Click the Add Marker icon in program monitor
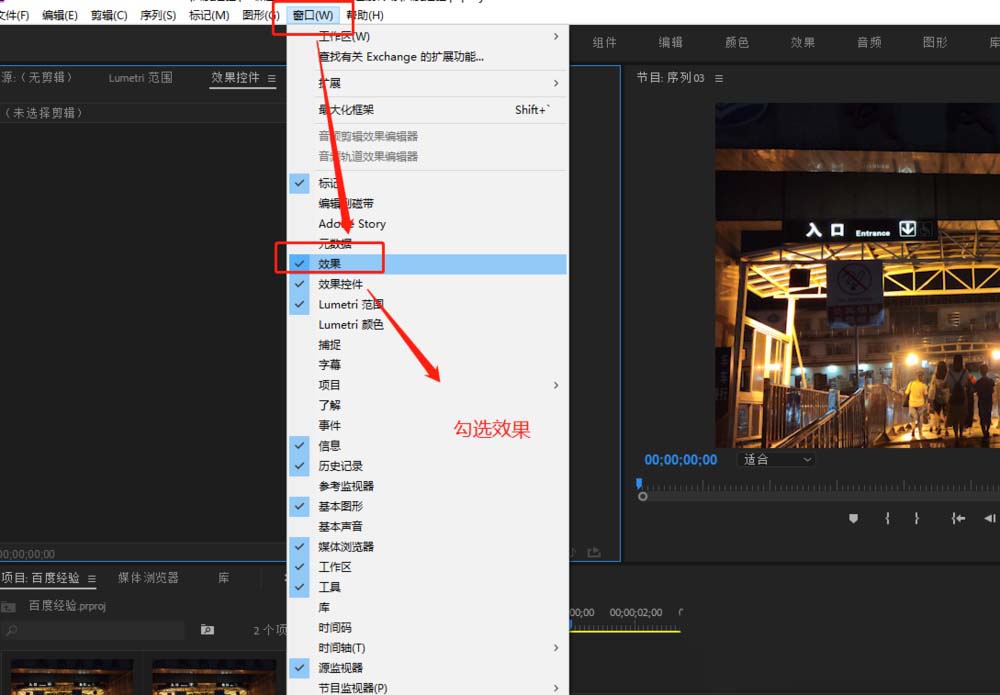The height and width of the screenshot is (695, 1000). click(854, 518)
